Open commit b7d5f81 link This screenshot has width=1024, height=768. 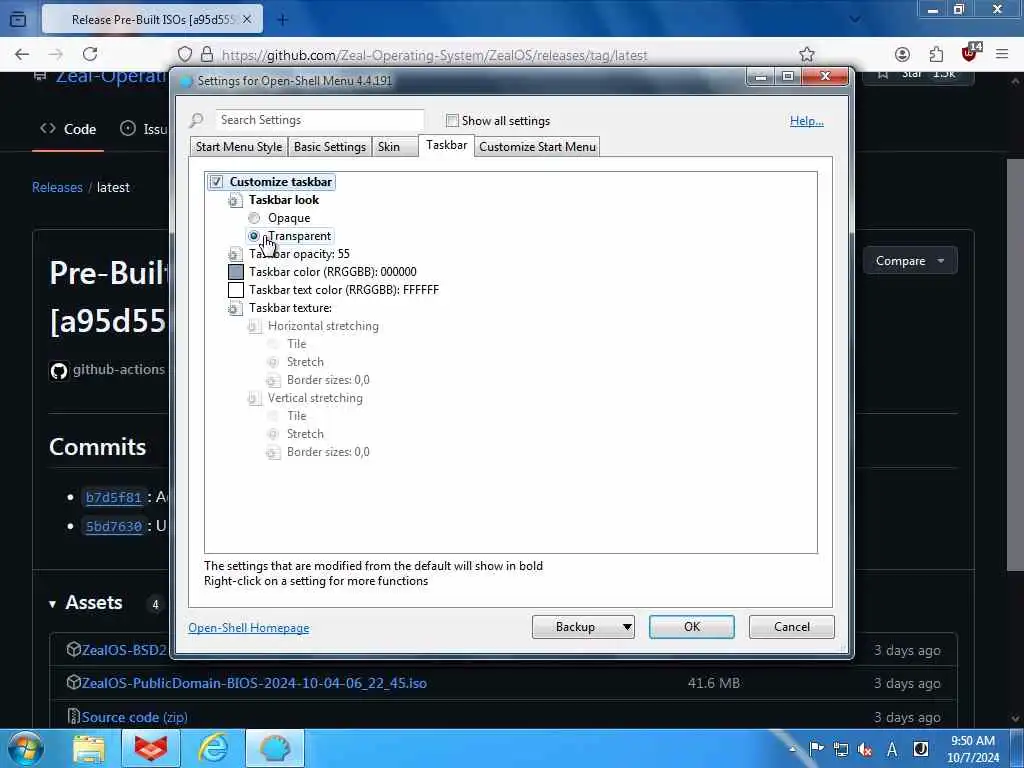(114, 498)
